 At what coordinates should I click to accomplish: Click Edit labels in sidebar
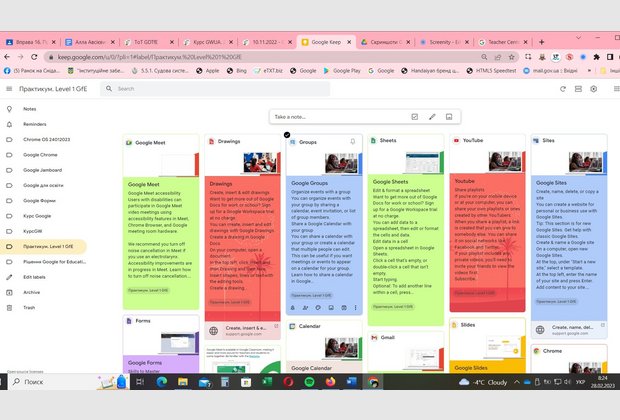pyautogui.click(x=35, y=277)
